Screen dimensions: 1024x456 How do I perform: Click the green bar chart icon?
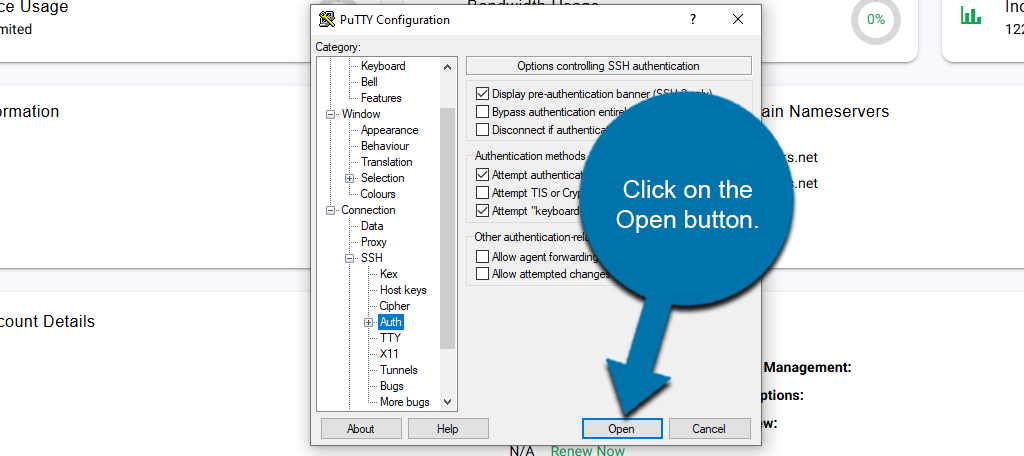(x=970, y=16)
